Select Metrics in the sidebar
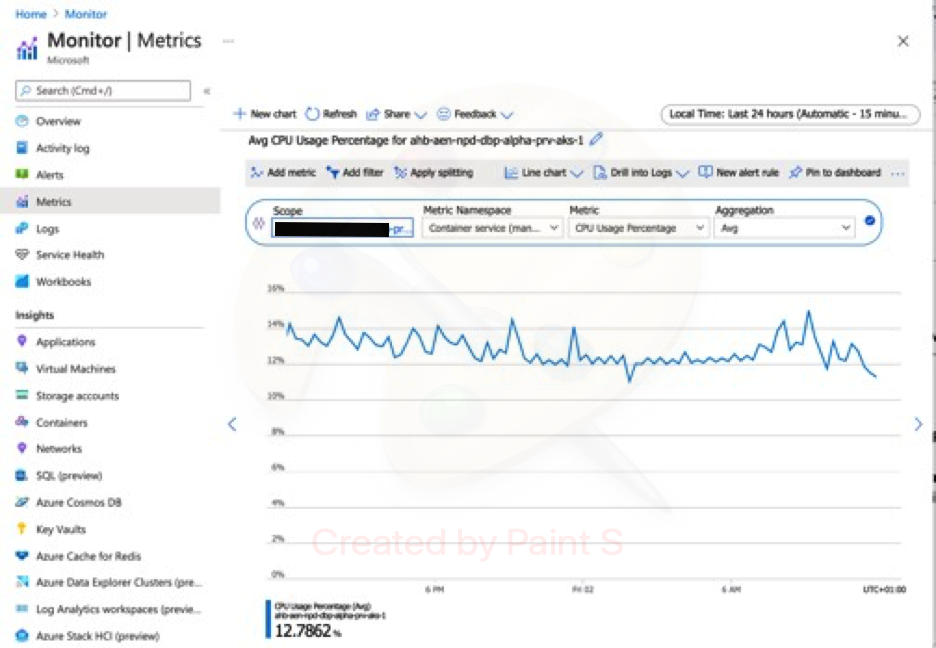The image size is (936, 648). click(110, 202)
